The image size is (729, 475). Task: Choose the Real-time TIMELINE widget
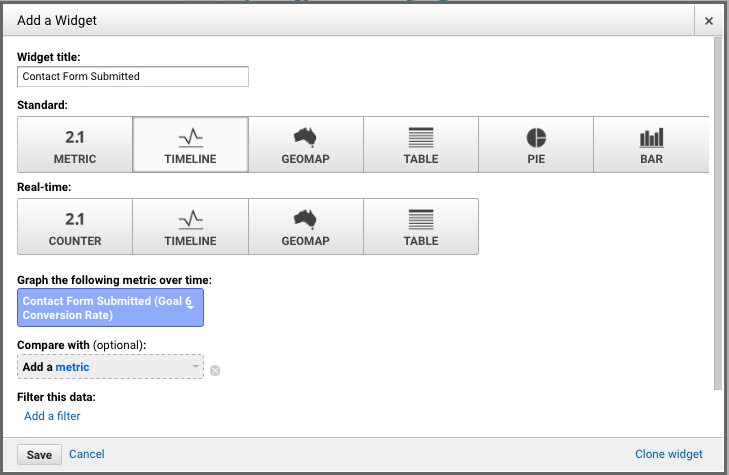190,227
